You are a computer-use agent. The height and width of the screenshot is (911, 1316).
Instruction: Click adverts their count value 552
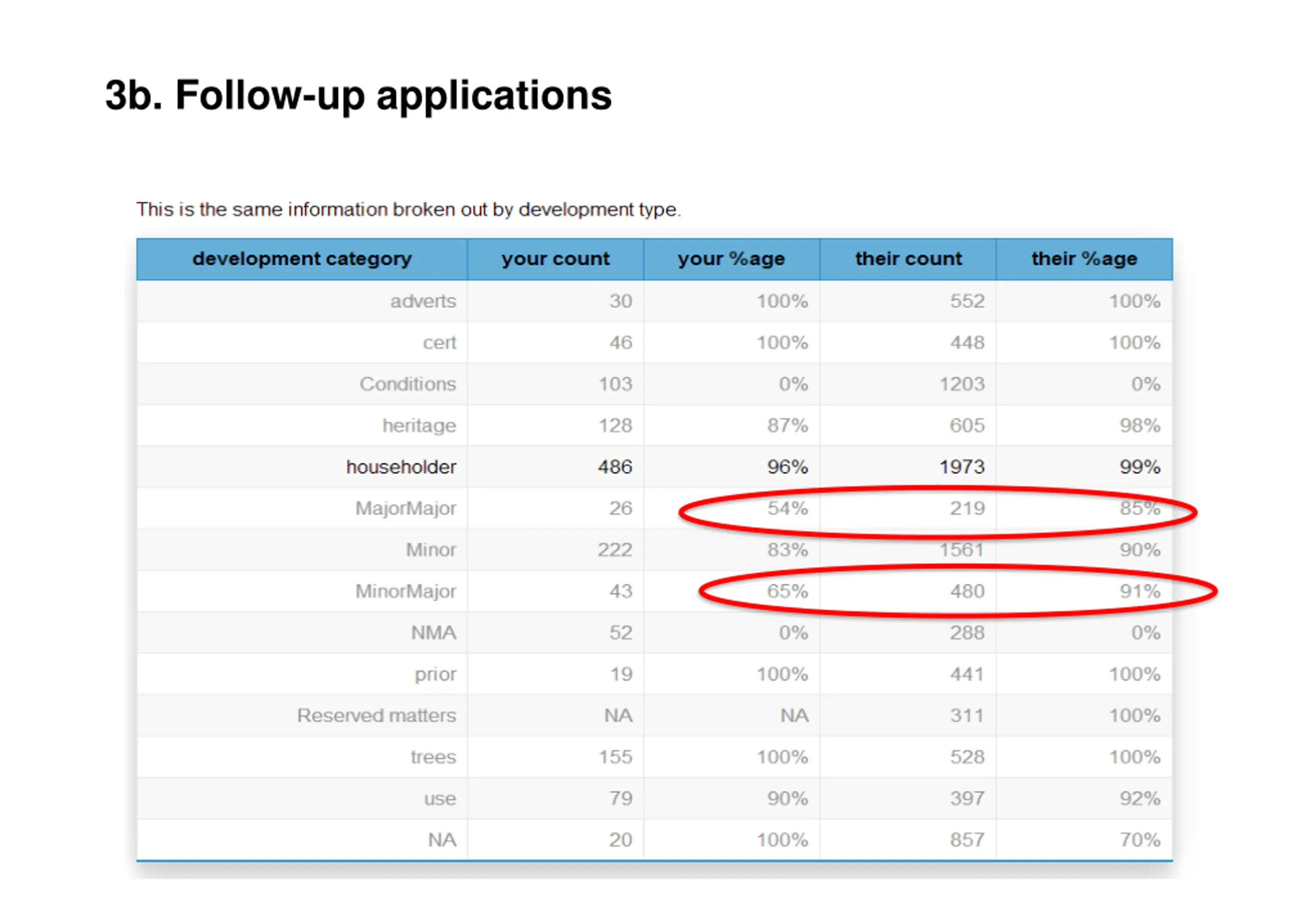click(967, 301)
